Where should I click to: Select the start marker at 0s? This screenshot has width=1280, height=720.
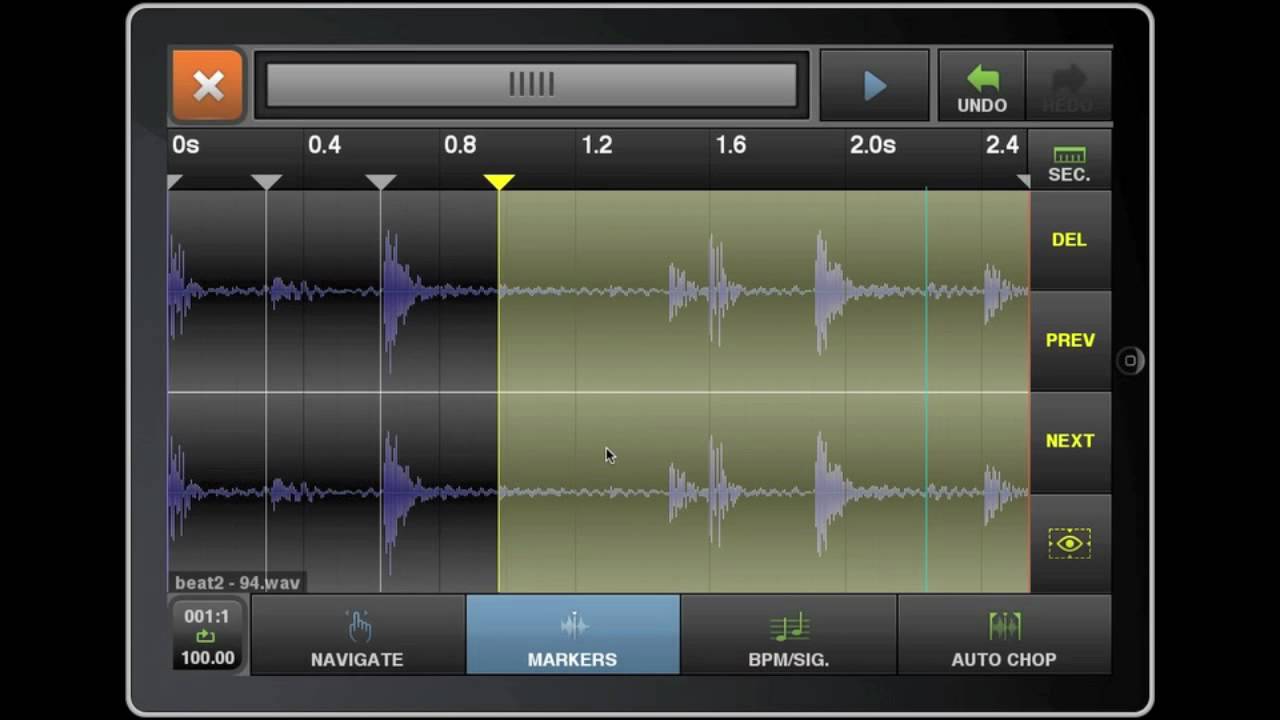pos(175,181)
